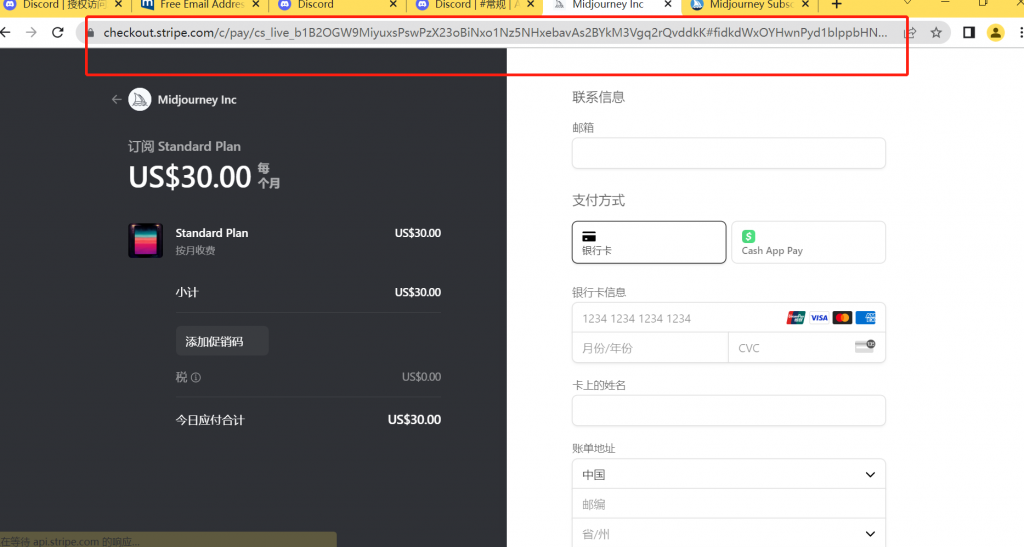Click the lock icon in the address bar
The width and height of the screenshot is (1024, 547).
tap(91, 33)
